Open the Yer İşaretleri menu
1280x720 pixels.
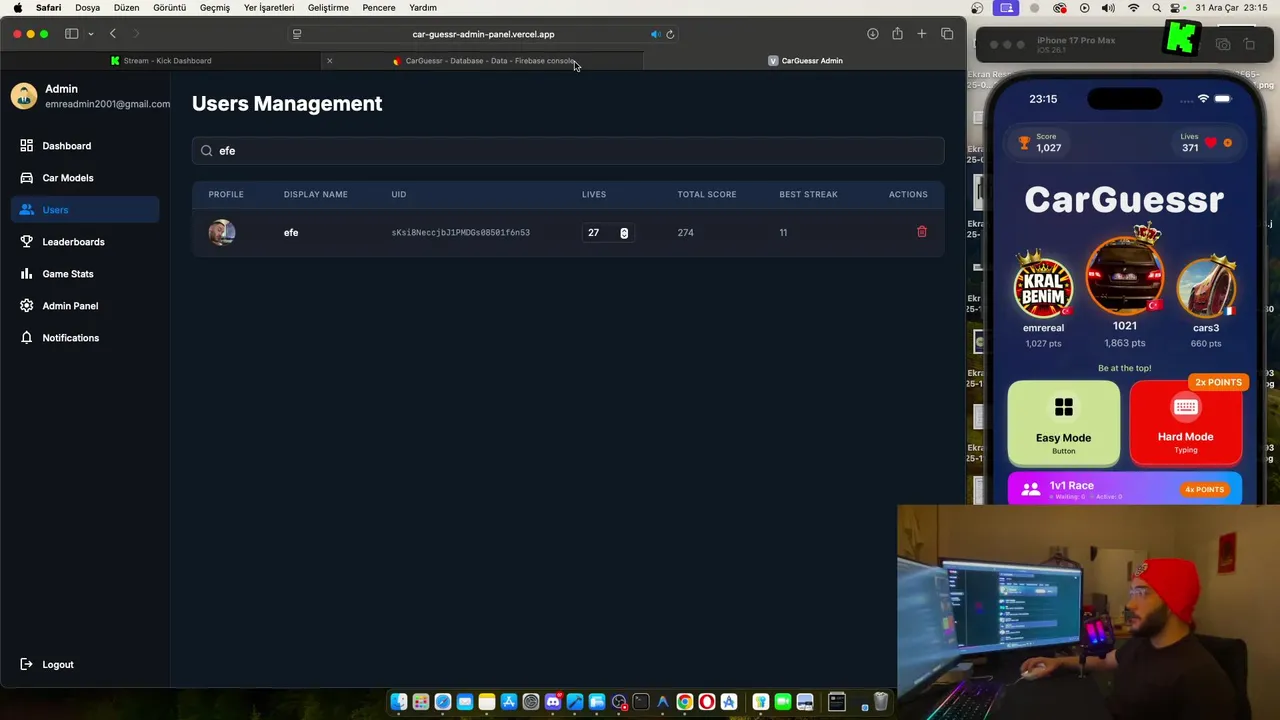(x=269, y=8)
